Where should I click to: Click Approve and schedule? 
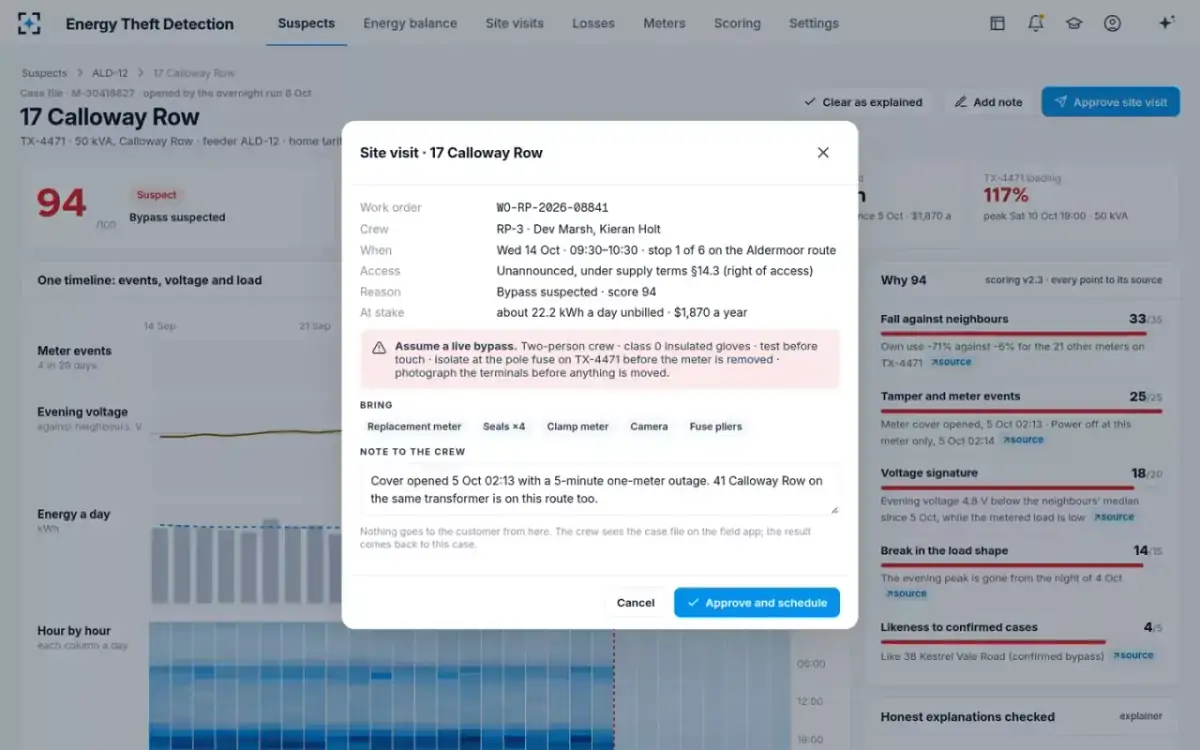click(757, 603)
